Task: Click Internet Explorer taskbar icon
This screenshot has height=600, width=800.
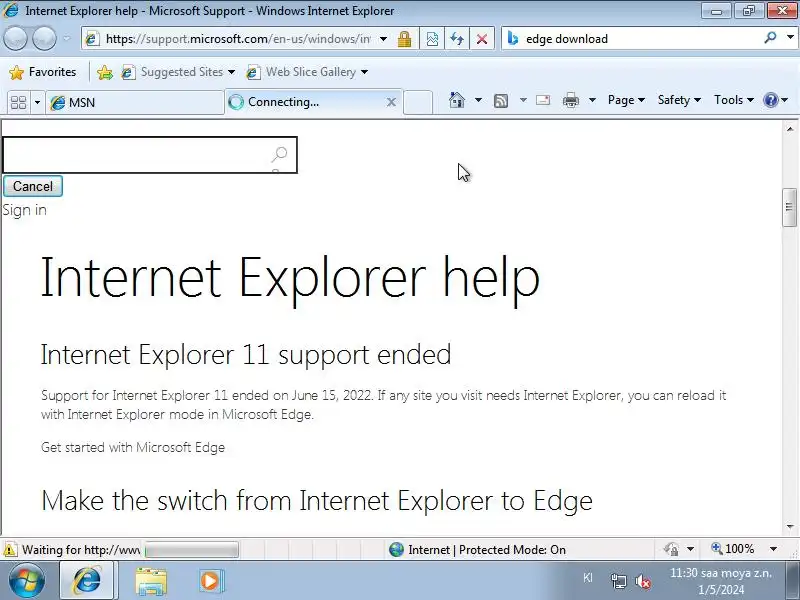Action: pyautogui.click(x=87, y=580)
